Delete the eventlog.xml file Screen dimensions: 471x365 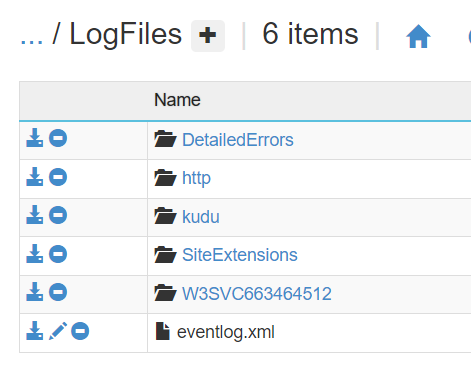click(x=80, y=331)
